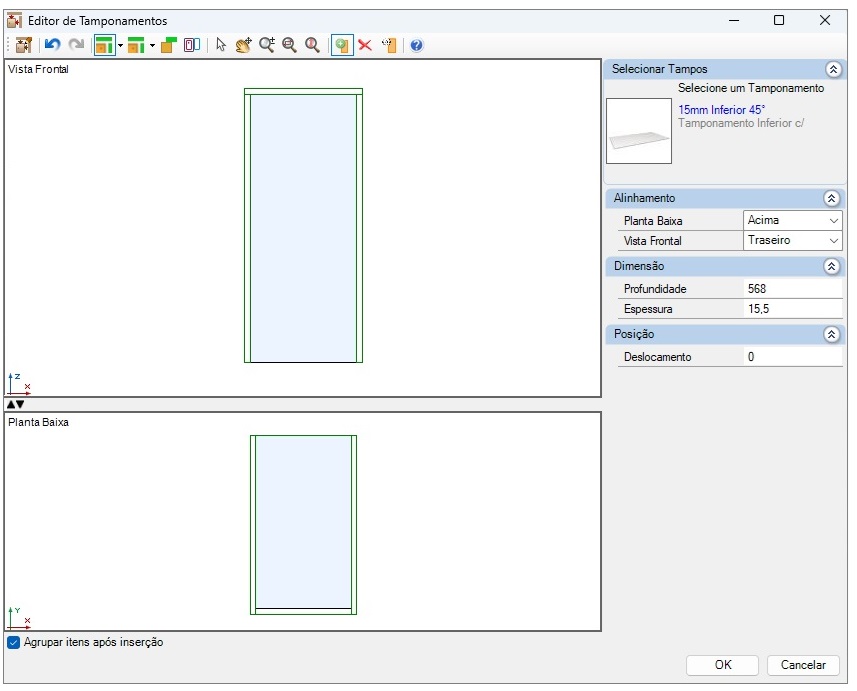Activate the pan hand tool
Image resolution: width=857 pixels, height=691 pixels.
(243, 45)
